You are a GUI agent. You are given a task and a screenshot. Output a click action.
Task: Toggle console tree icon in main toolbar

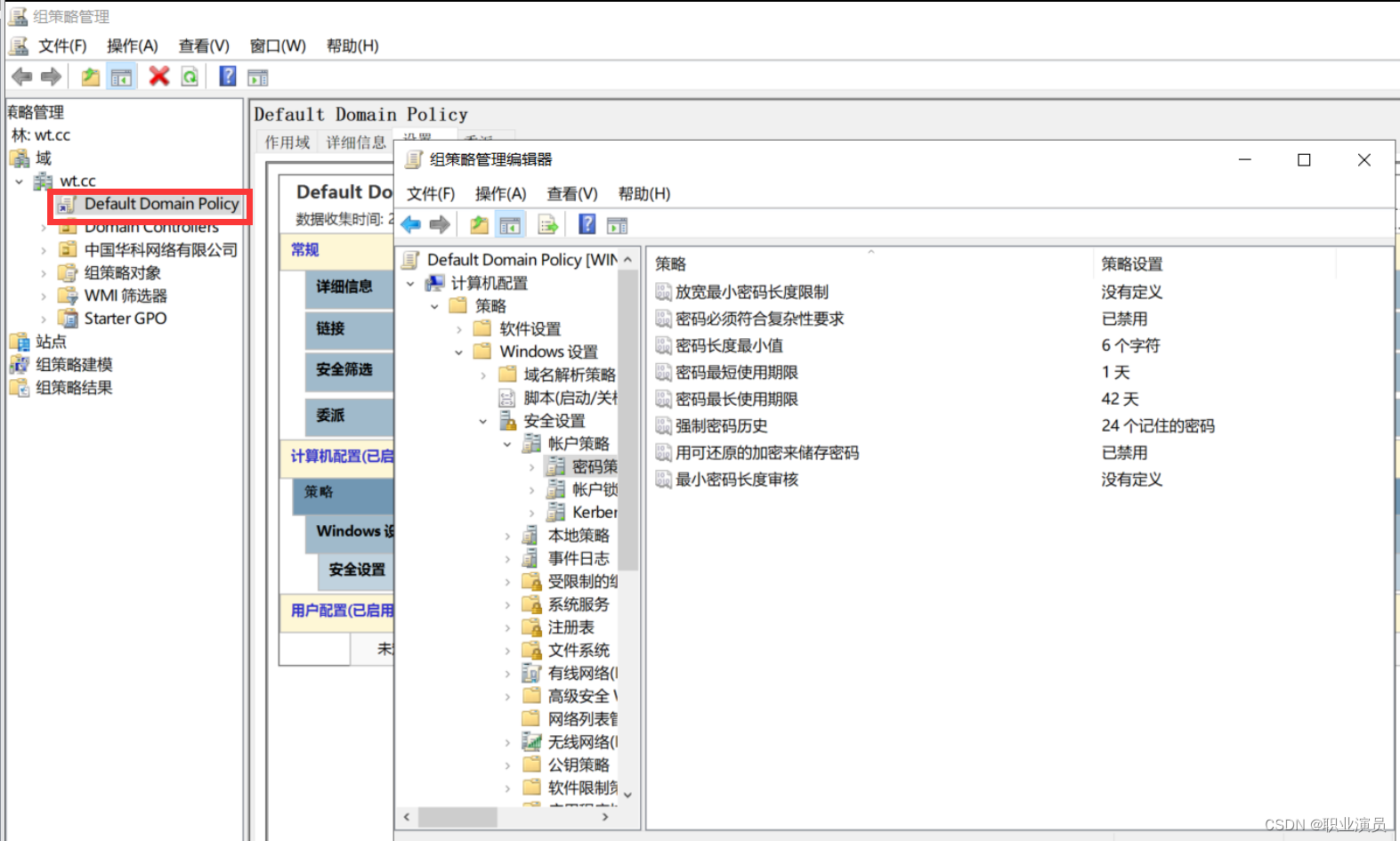[x=121, y=77]
